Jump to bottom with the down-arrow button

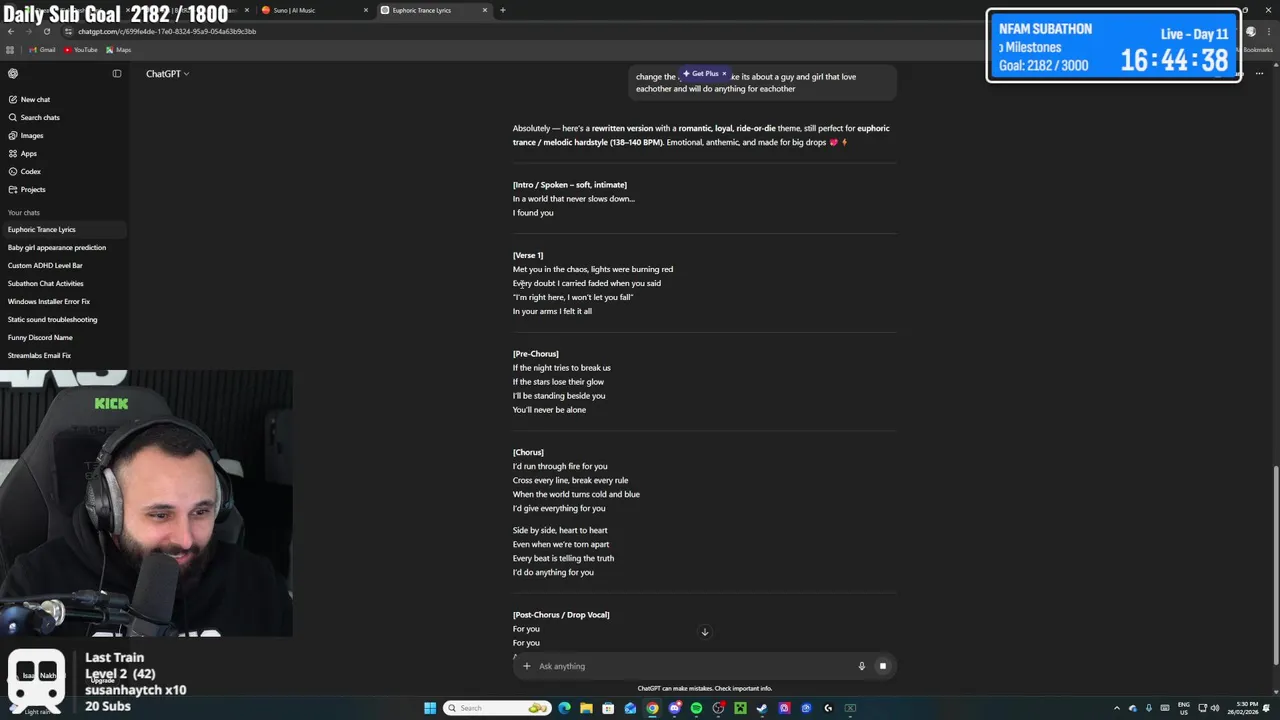(704, 632)
